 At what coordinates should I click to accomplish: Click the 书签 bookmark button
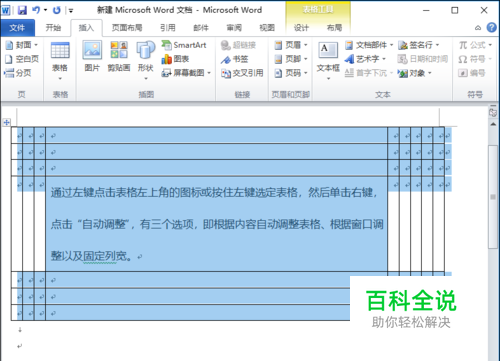click(x=234, y=59)
